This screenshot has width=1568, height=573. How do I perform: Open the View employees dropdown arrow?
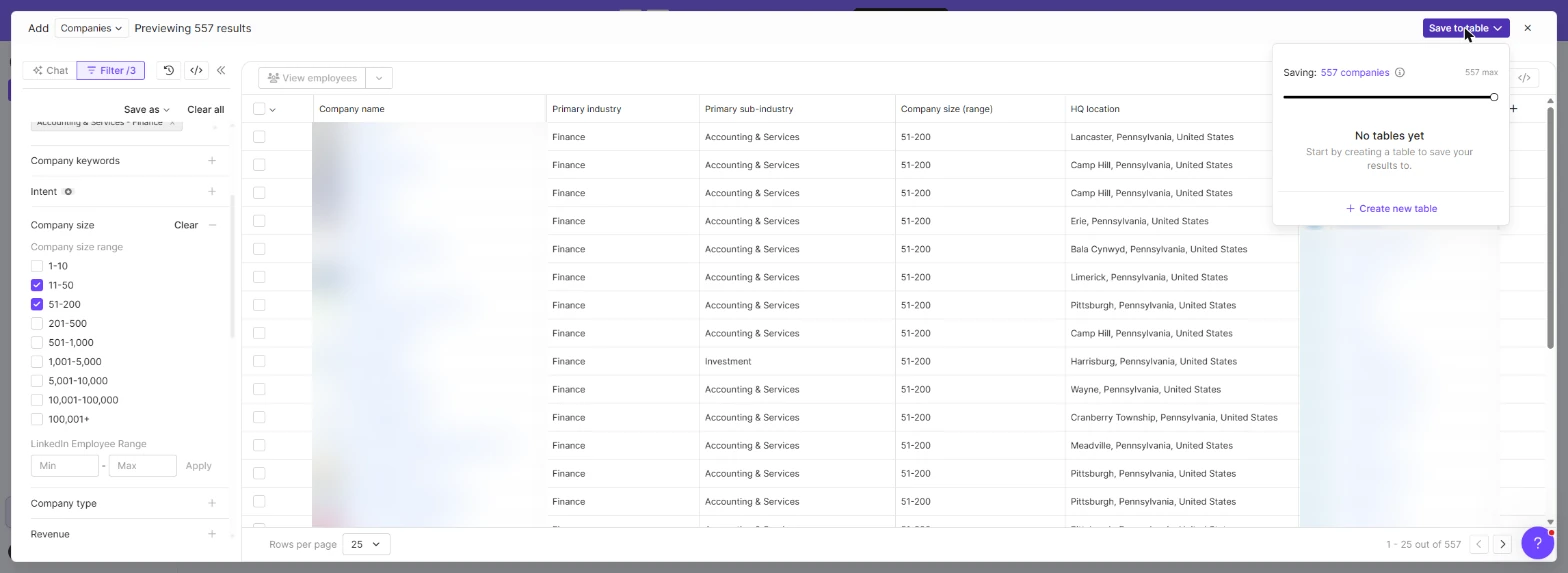click(379, 78)
